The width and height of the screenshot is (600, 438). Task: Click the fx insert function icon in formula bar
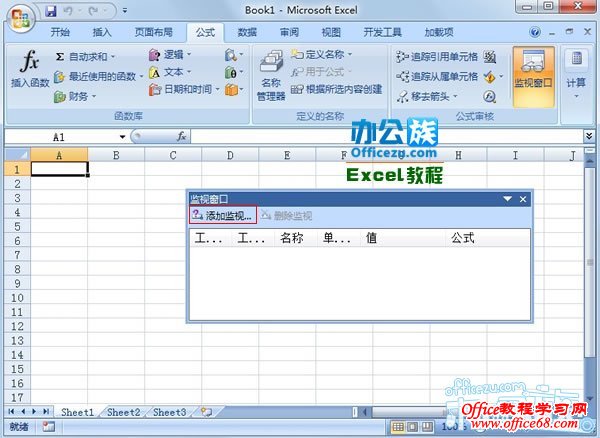[x=181, y=136]
